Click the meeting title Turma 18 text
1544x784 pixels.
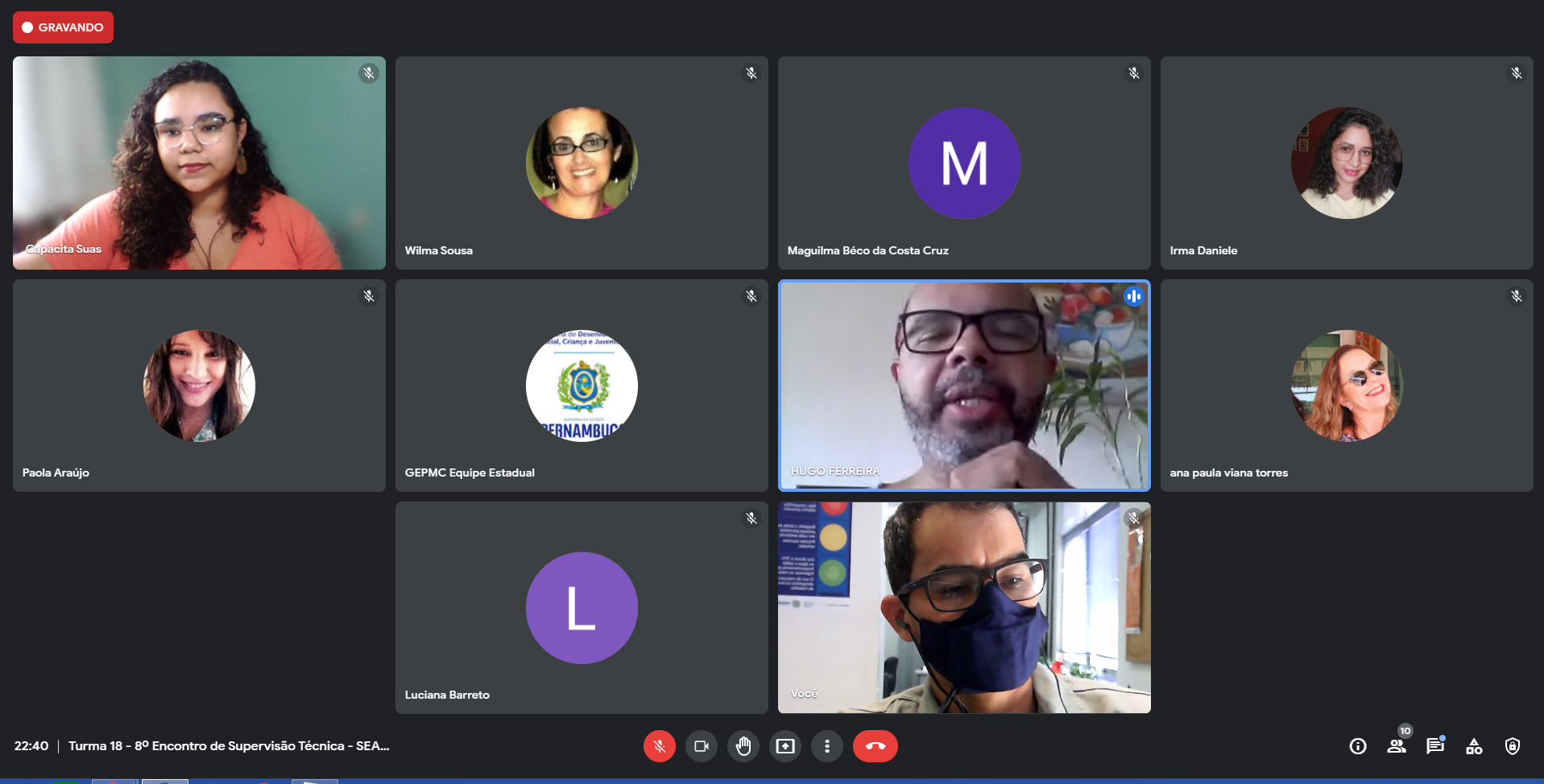click(229, 746)
